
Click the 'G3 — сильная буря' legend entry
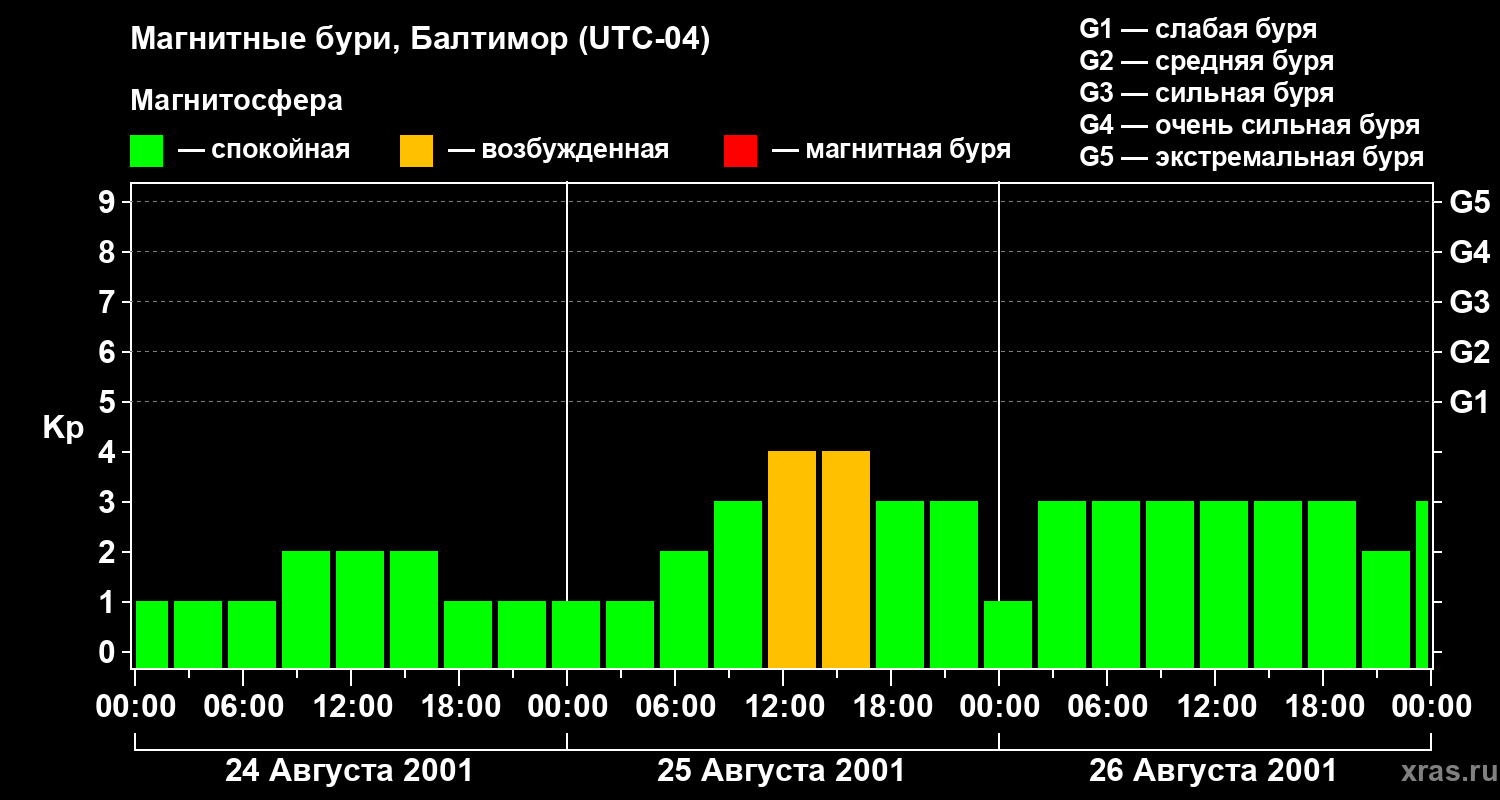[x=1207, y=93]
